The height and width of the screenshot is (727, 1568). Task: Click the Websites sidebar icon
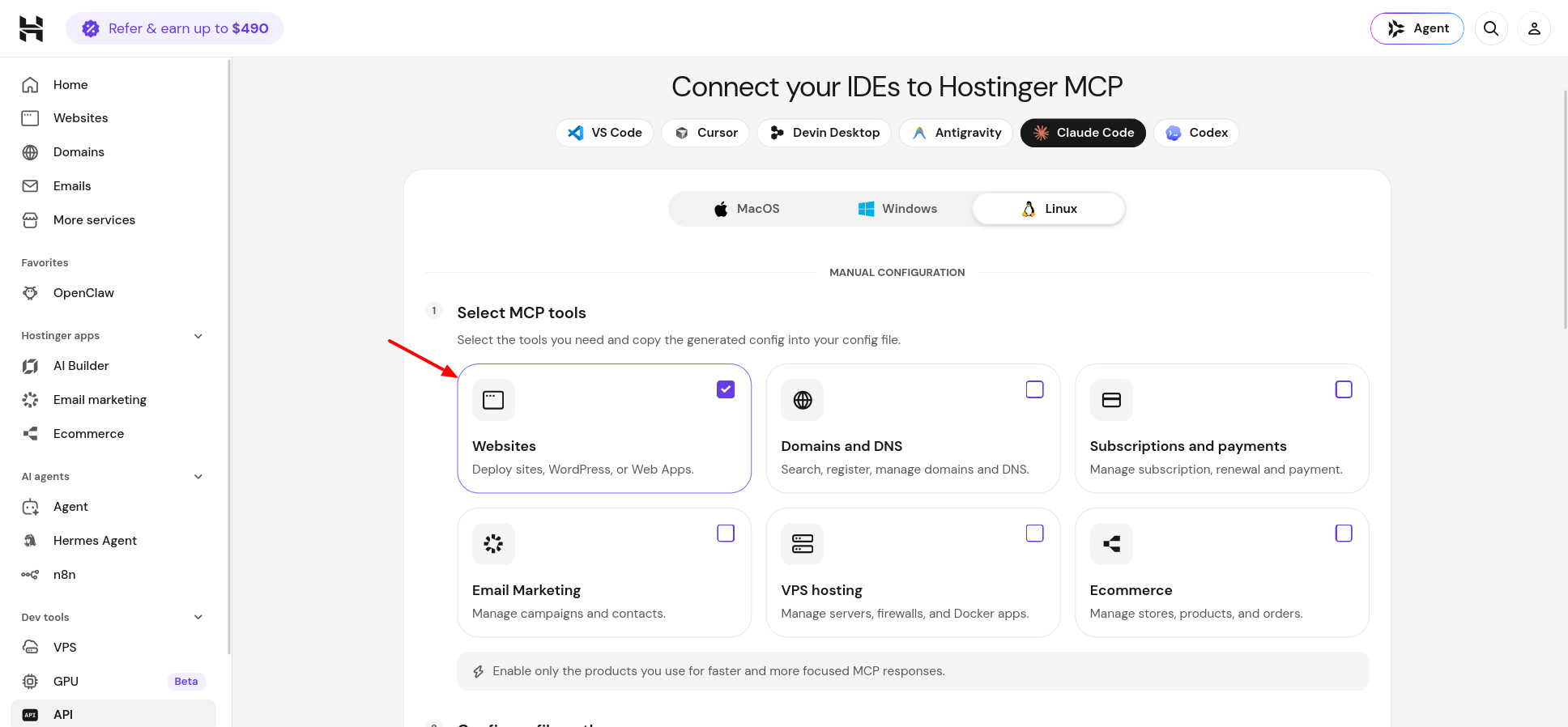[x=30, y=118]
